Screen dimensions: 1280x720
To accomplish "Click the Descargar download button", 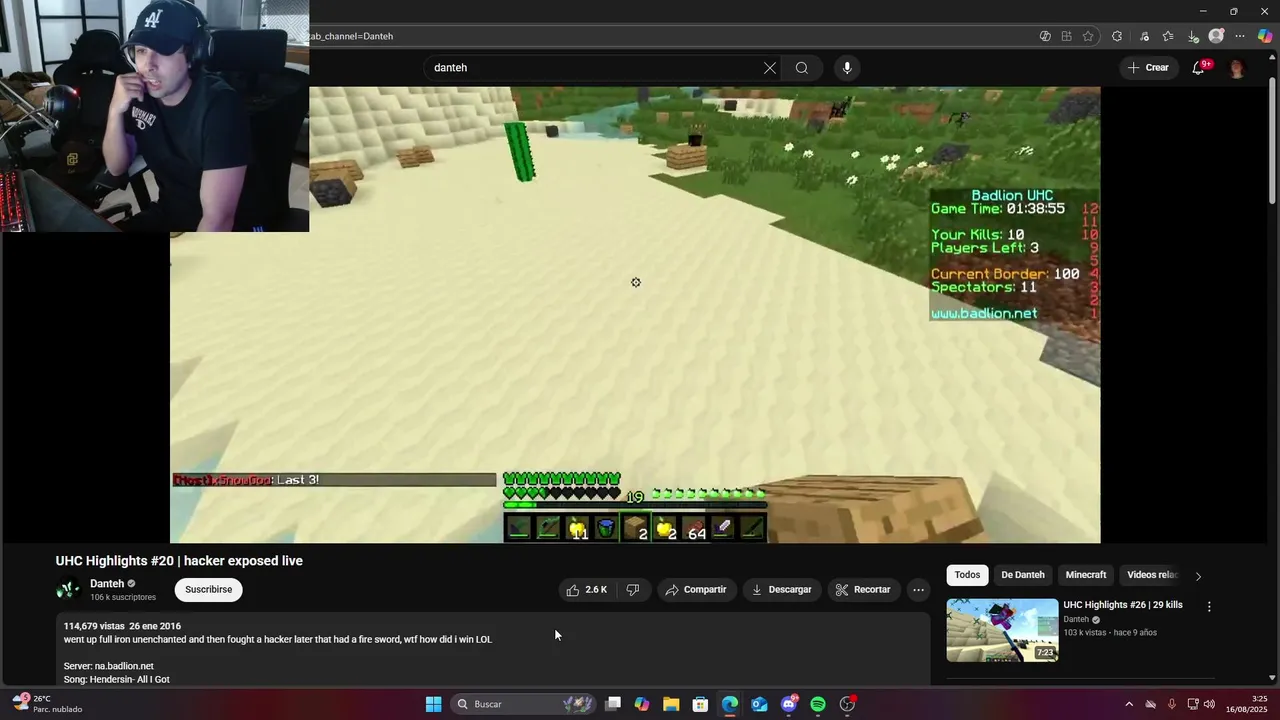I will click(x=782, y=590).
